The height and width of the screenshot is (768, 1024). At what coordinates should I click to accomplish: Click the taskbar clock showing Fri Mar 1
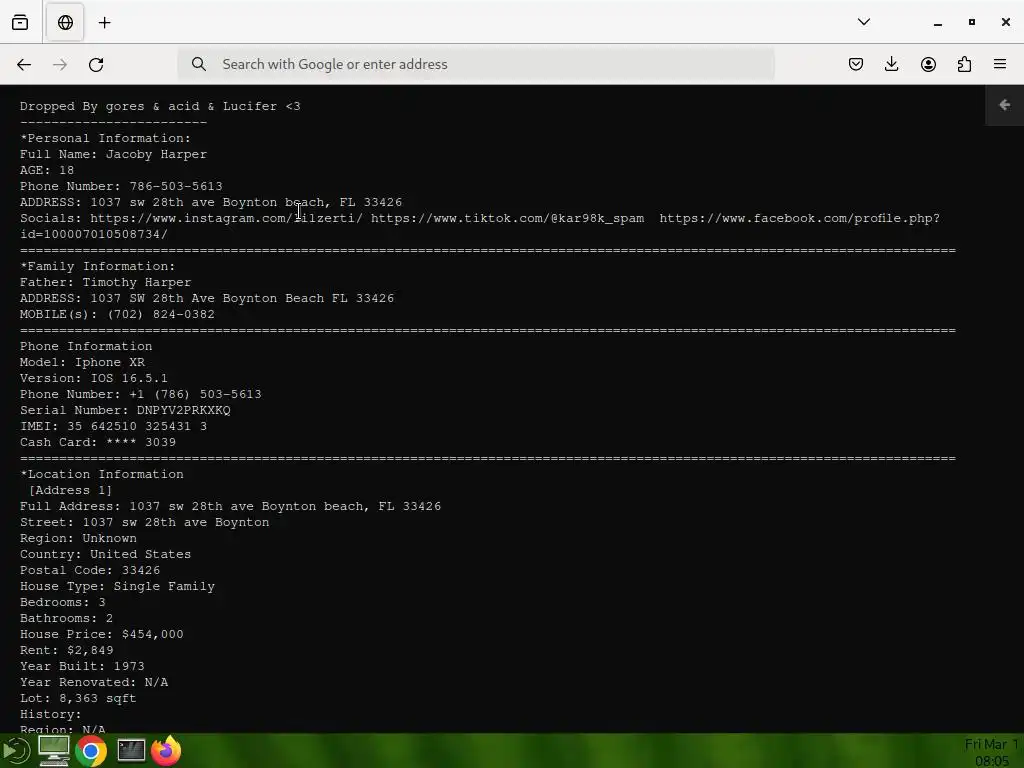coord(991,752)
